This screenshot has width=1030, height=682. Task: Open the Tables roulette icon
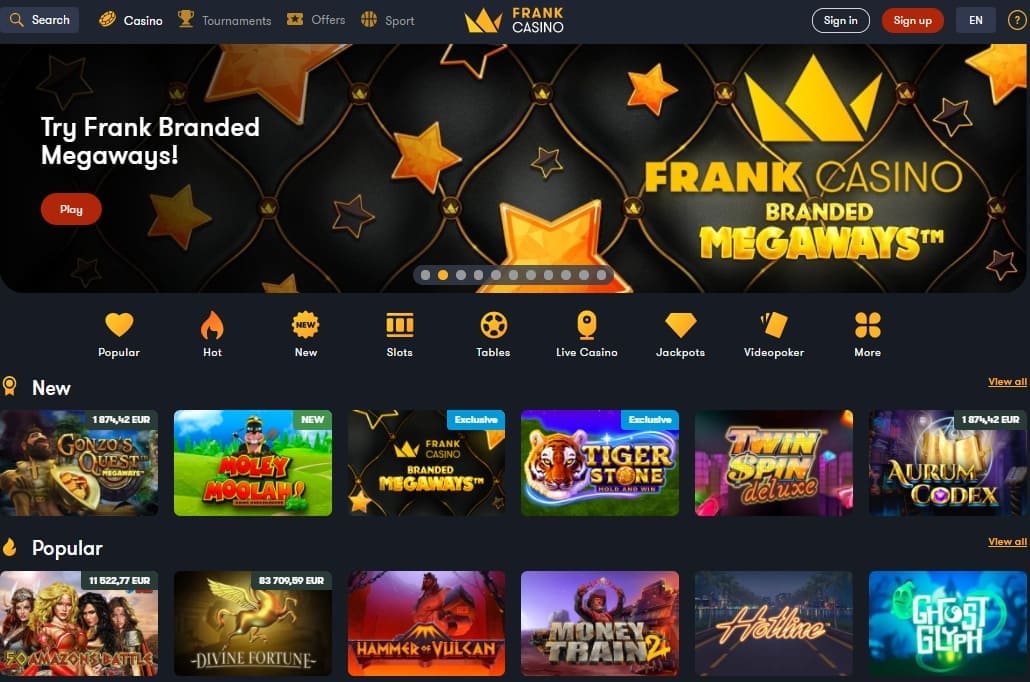point(493,325)
